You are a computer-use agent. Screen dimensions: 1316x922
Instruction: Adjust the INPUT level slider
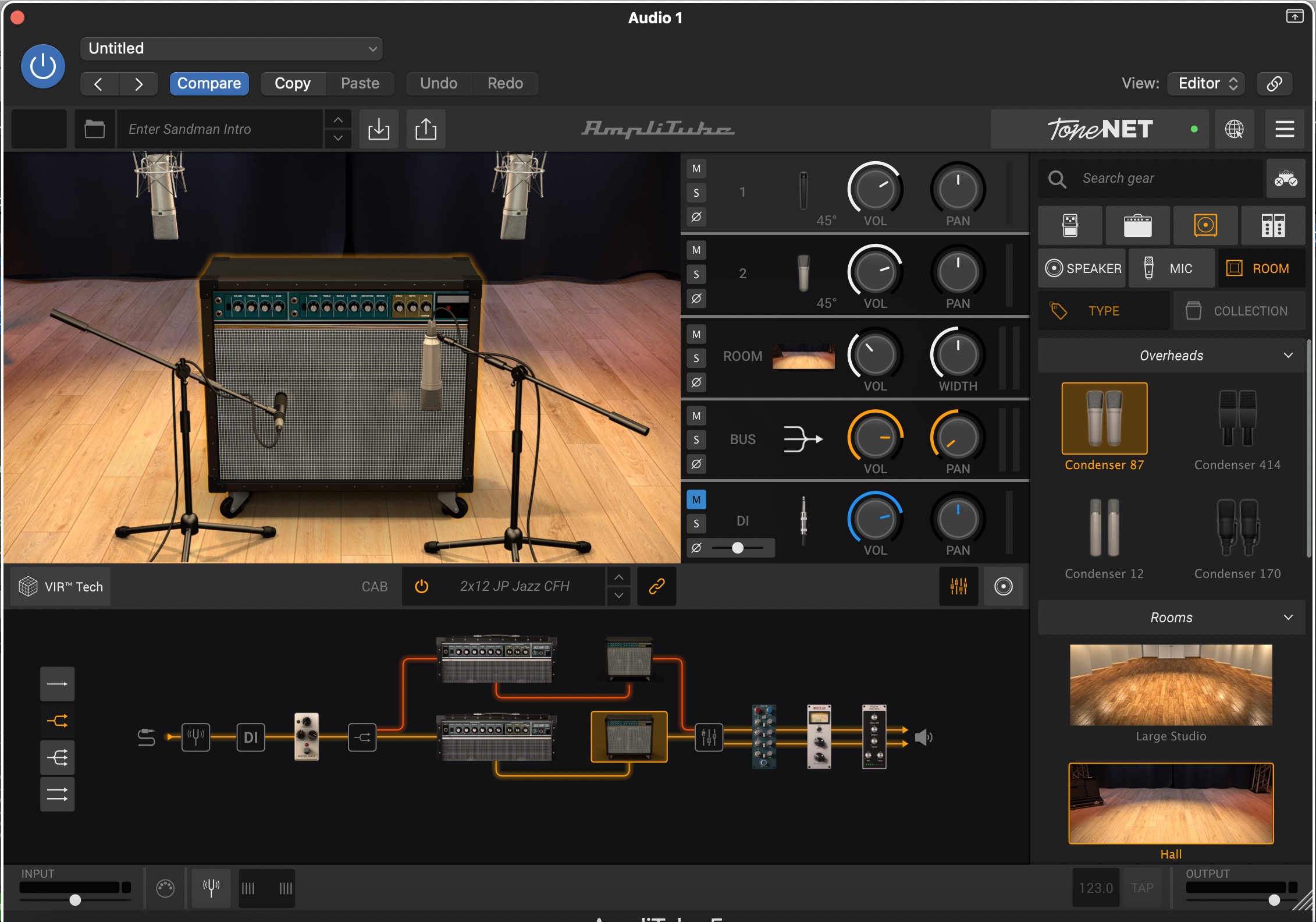coord(75,900)
